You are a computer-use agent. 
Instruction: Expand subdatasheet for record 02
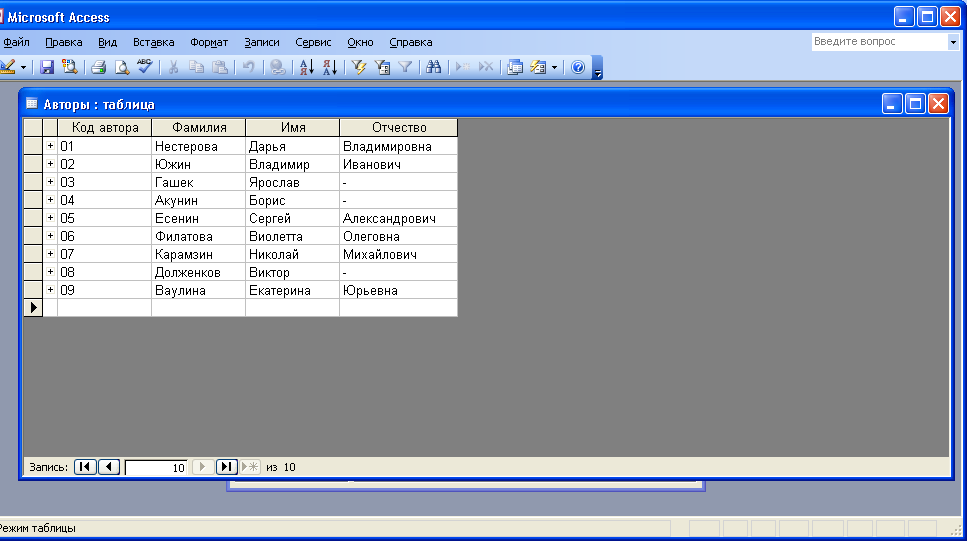[x=50, y=163]
